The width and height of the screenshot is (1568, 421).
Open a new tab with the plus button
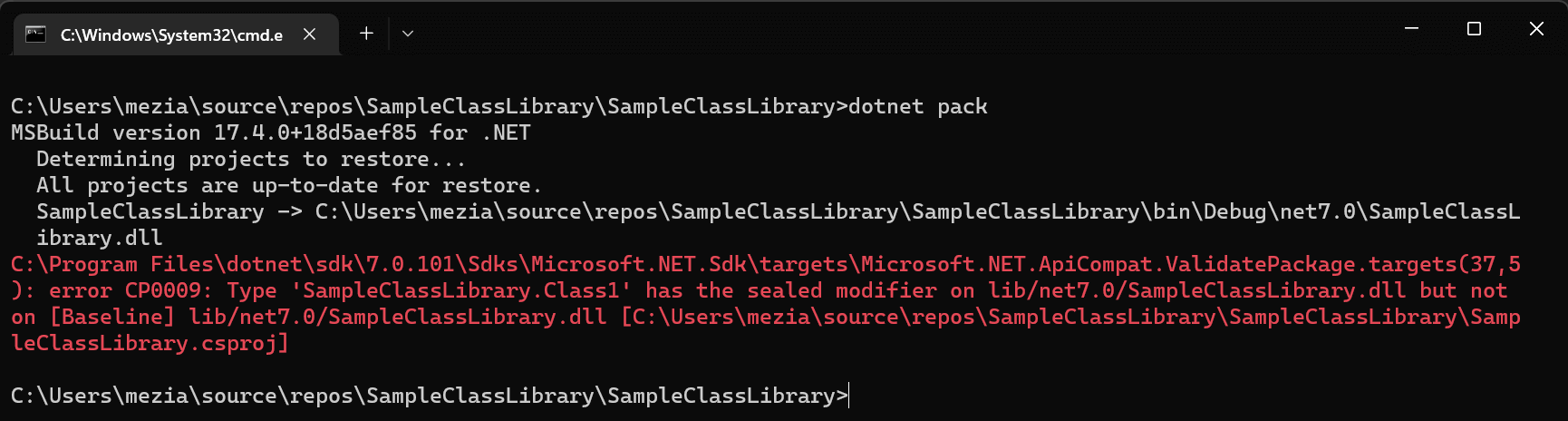click(366, 34)
